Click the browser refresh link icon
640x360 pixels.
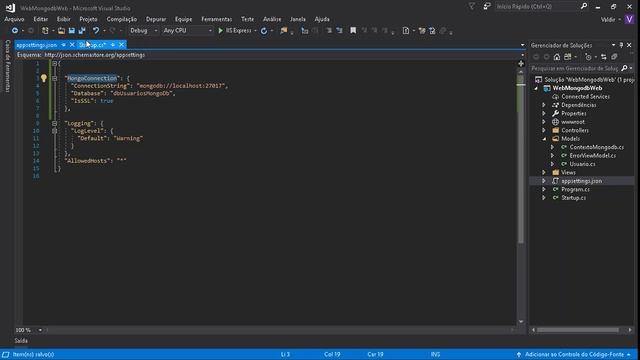click(264, 31)
